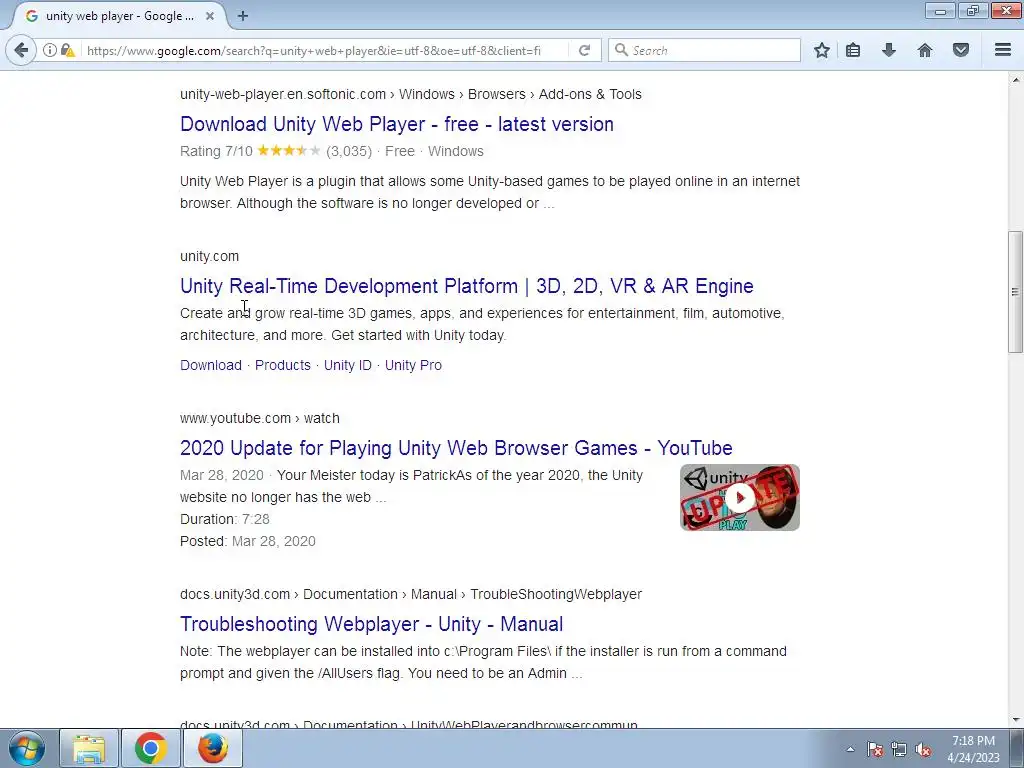Image resolution: width=1024 pixels, height=768 pixels.
Task: Click the scrollbar up arrow
Action: 1015,80
